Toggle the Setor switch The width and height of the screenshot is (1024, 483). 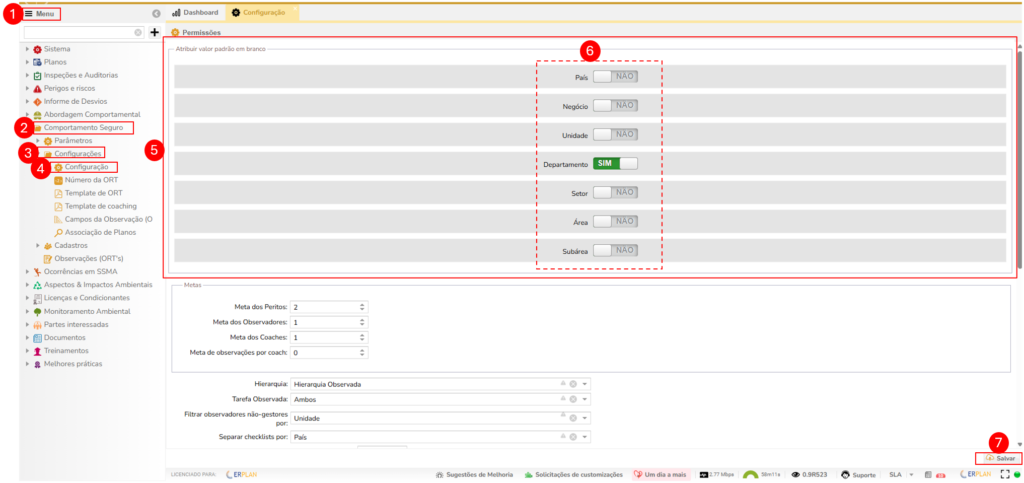(x=615, y=193)
